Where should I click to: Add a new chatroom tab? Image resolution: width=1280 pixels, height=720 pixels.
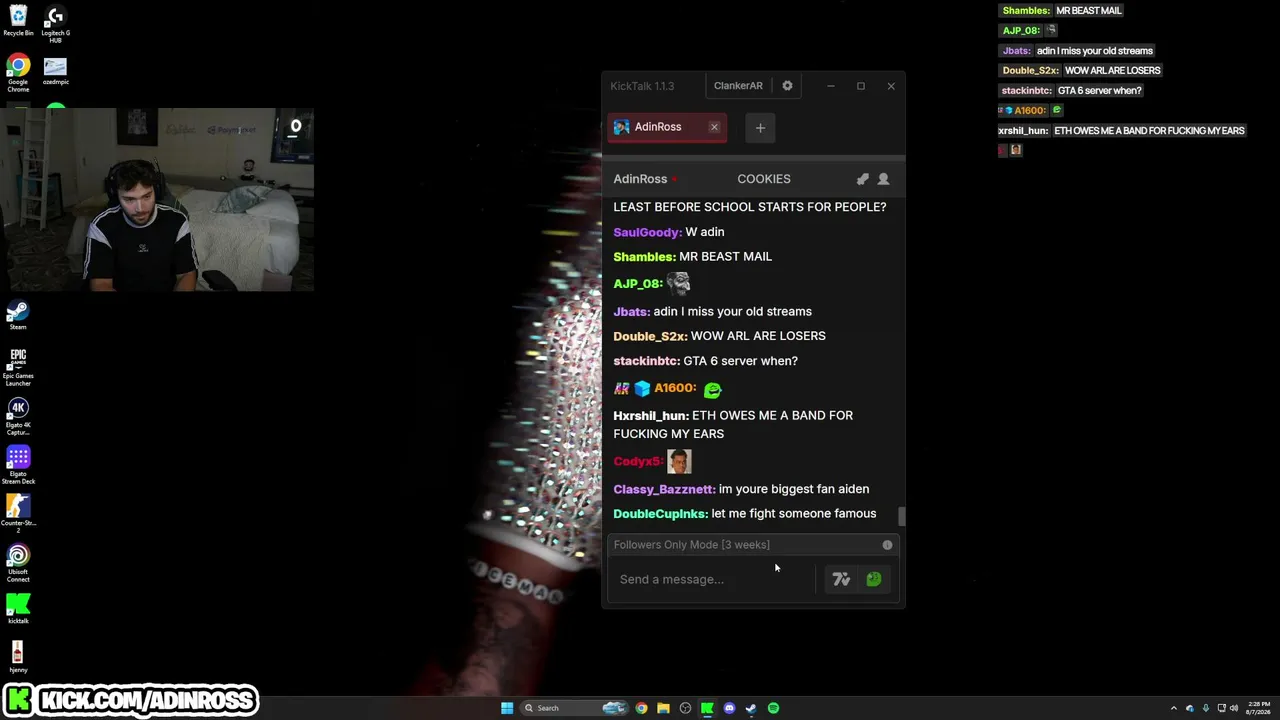pos(760,128)
